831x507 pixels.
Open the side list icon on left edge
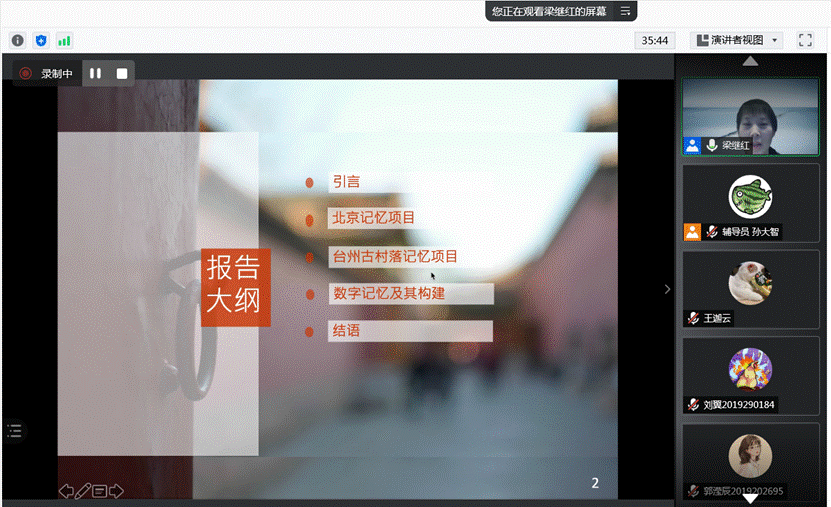14,431
